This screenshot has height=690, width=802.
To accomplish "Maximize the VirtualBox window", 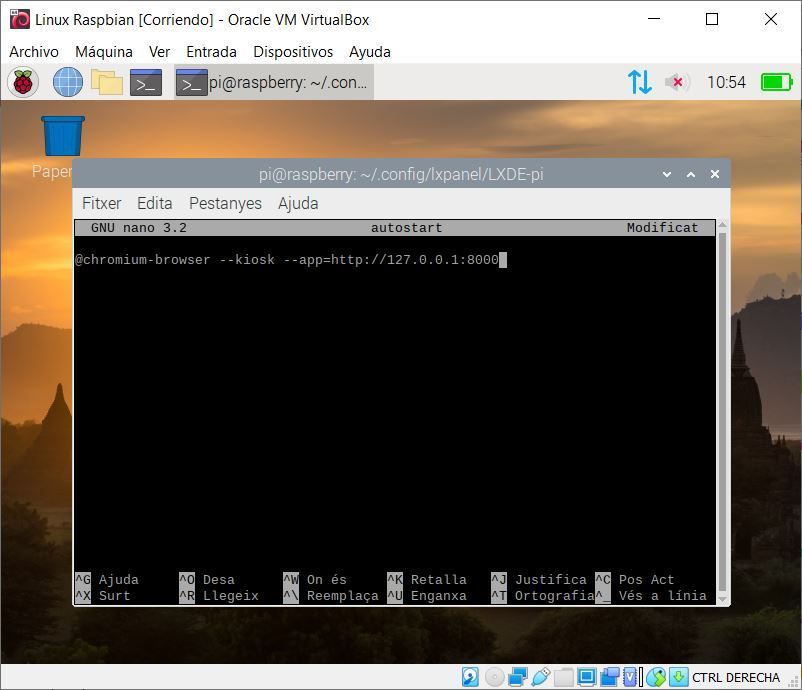I will (712, 19).
